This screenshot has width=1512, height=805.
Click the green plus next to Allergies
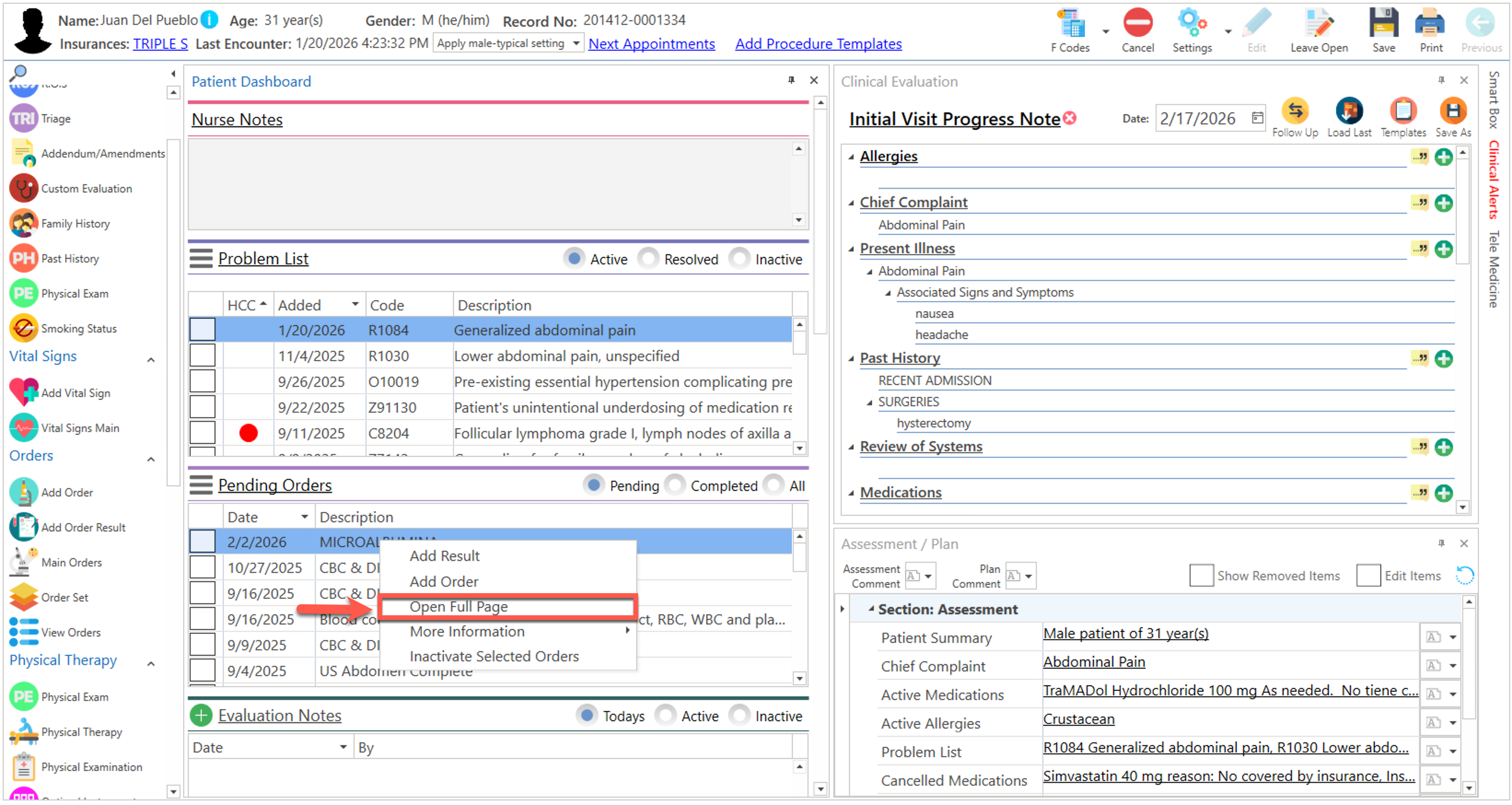[x=1443, y=157]
